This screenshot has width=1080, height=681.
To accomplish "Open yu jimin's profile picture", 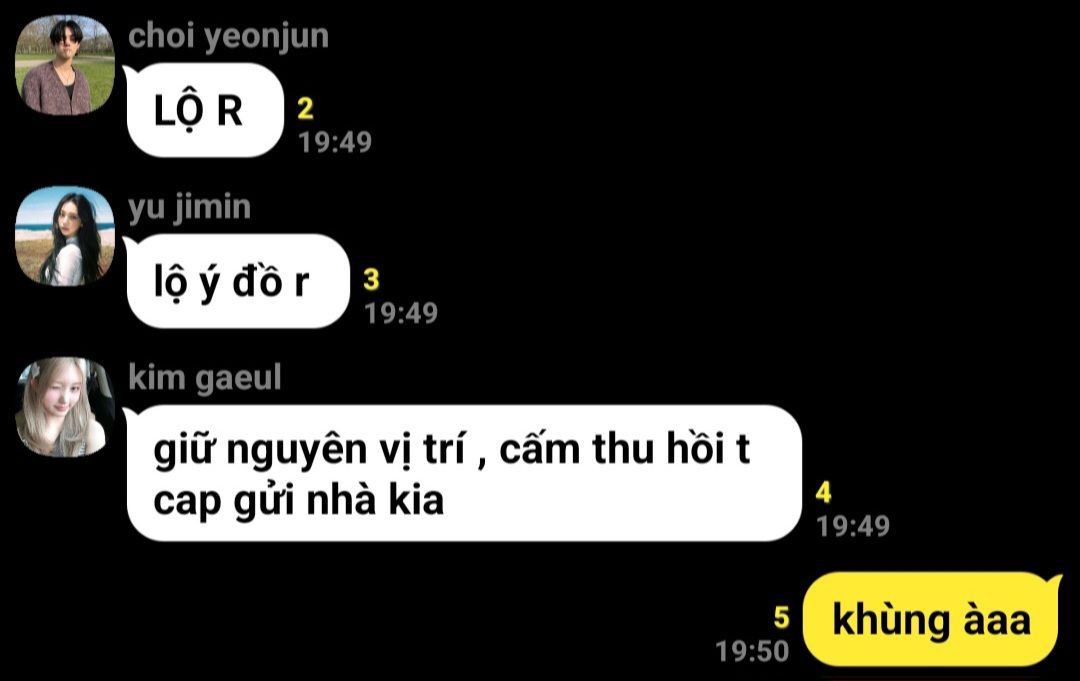I will click(65, 235).
